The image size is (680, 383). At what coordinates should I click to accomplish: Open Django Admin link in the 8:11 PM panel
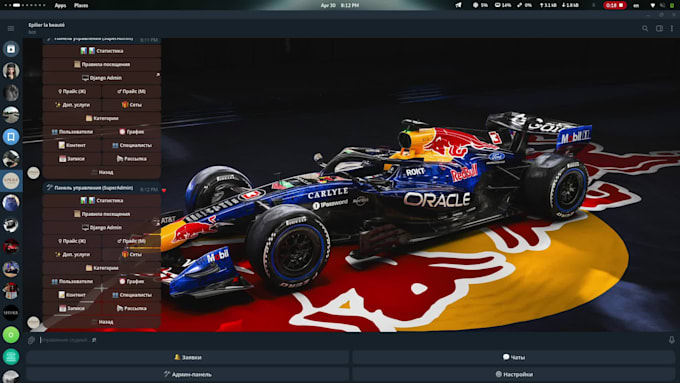(102, 78)
